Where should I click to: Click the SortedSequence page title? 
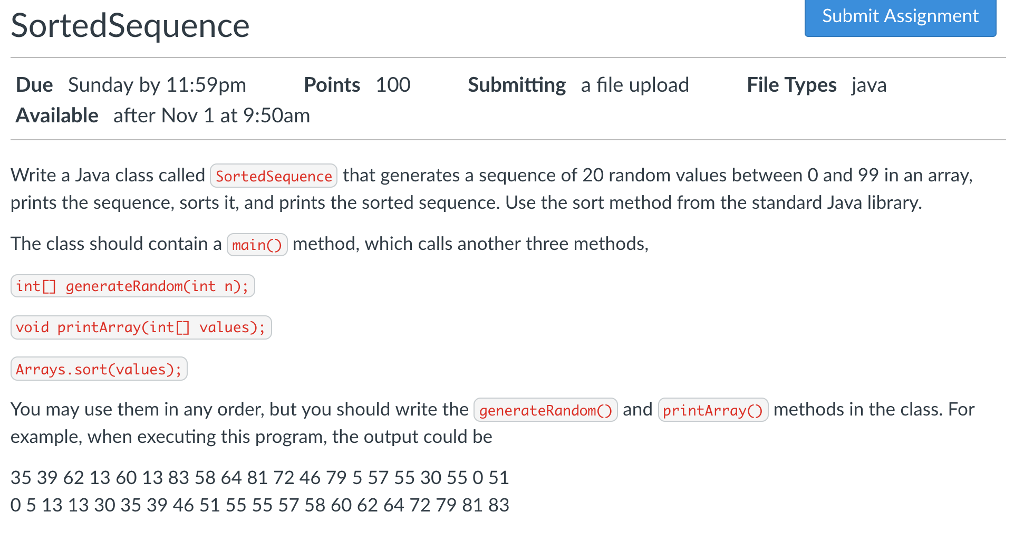[130, 26]
